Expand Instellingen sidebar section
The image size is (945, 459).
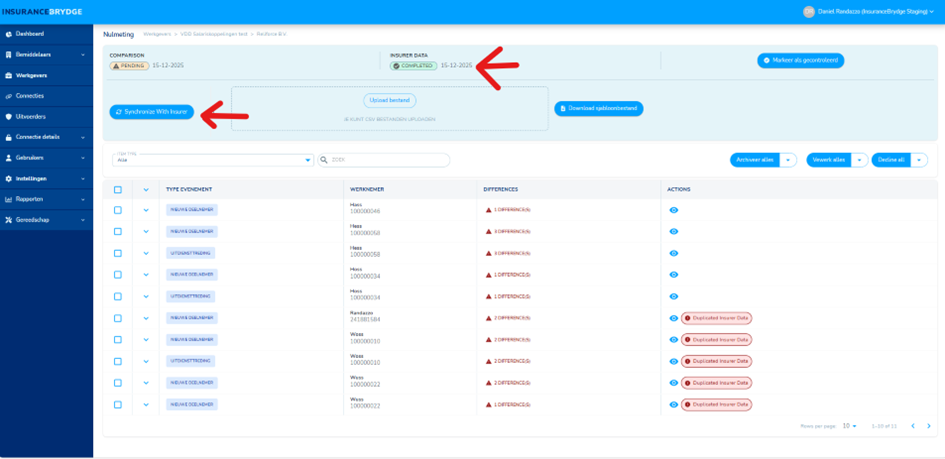tap(46, 179)
